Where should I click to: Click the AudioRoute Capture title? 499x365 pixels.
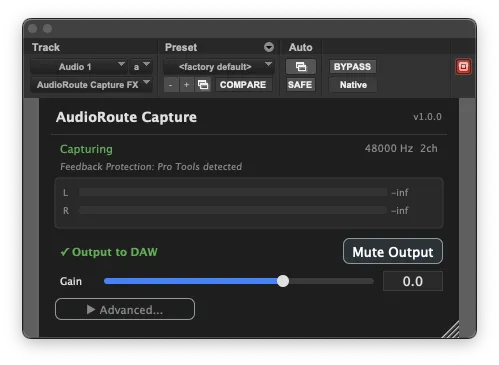[126, 117]
